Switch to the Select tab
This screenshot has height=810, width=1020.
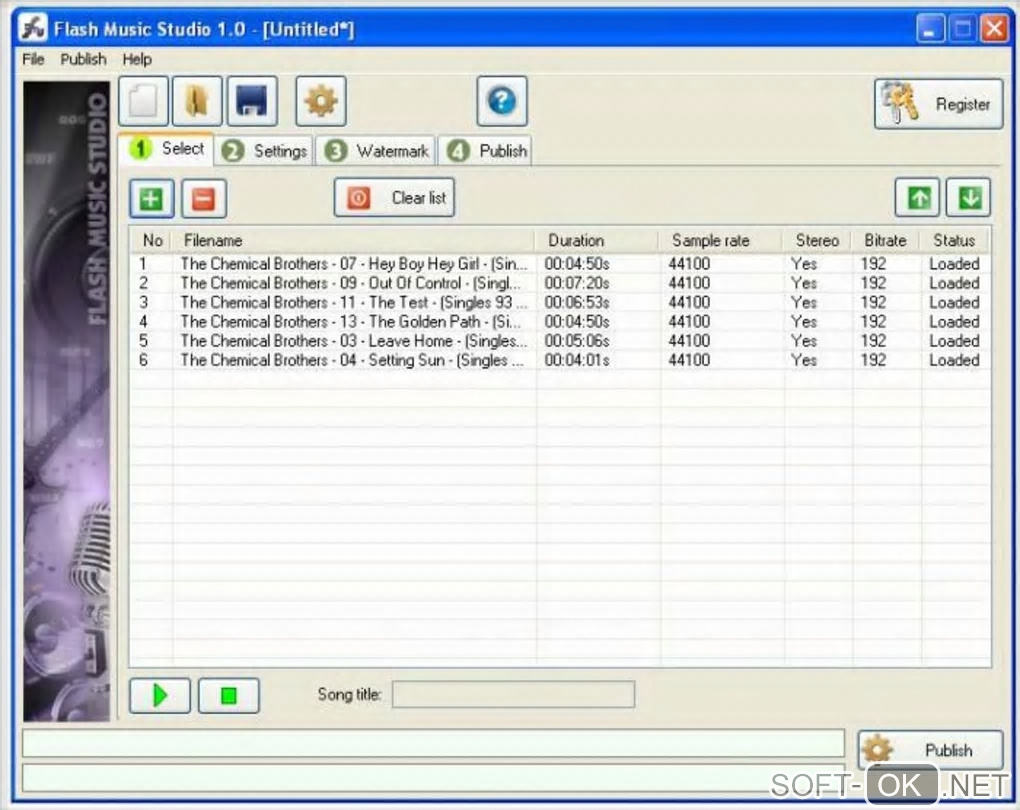tap(168, 149)
